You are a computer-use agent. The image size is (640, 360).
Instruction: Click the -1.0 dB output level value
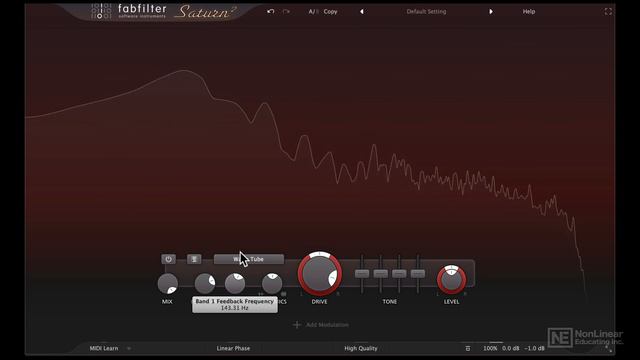tap(534, 348)
